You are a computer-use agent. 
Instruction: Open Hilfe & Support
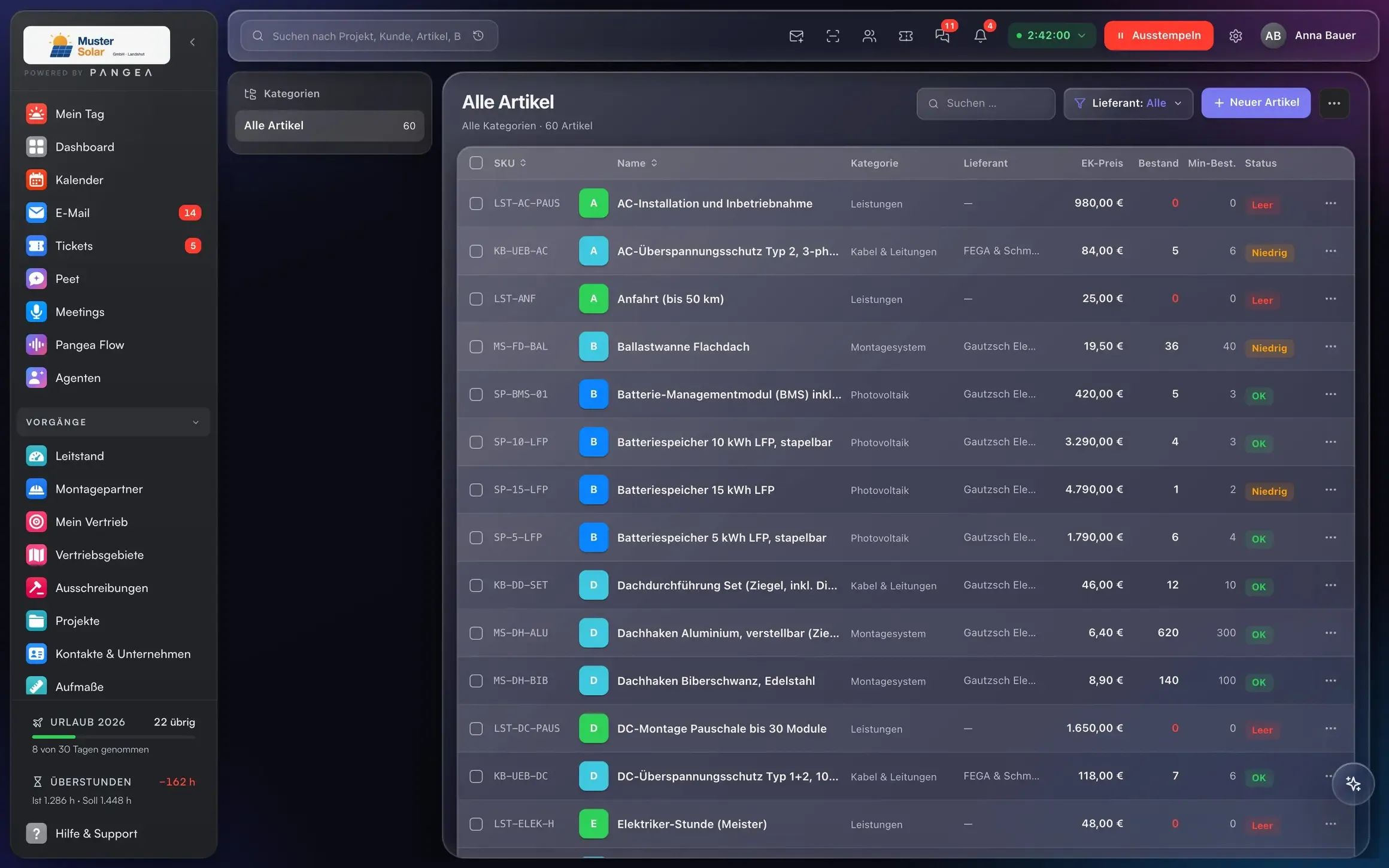(113, 833)
